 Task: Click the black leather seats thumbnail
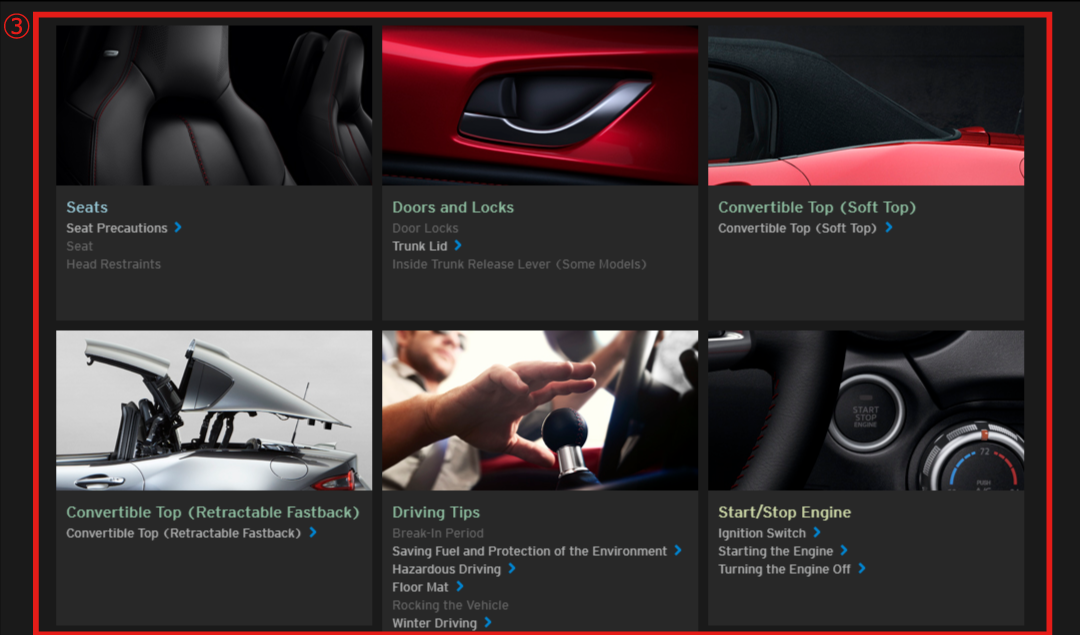pyautogui.click(x=214, y=105)
